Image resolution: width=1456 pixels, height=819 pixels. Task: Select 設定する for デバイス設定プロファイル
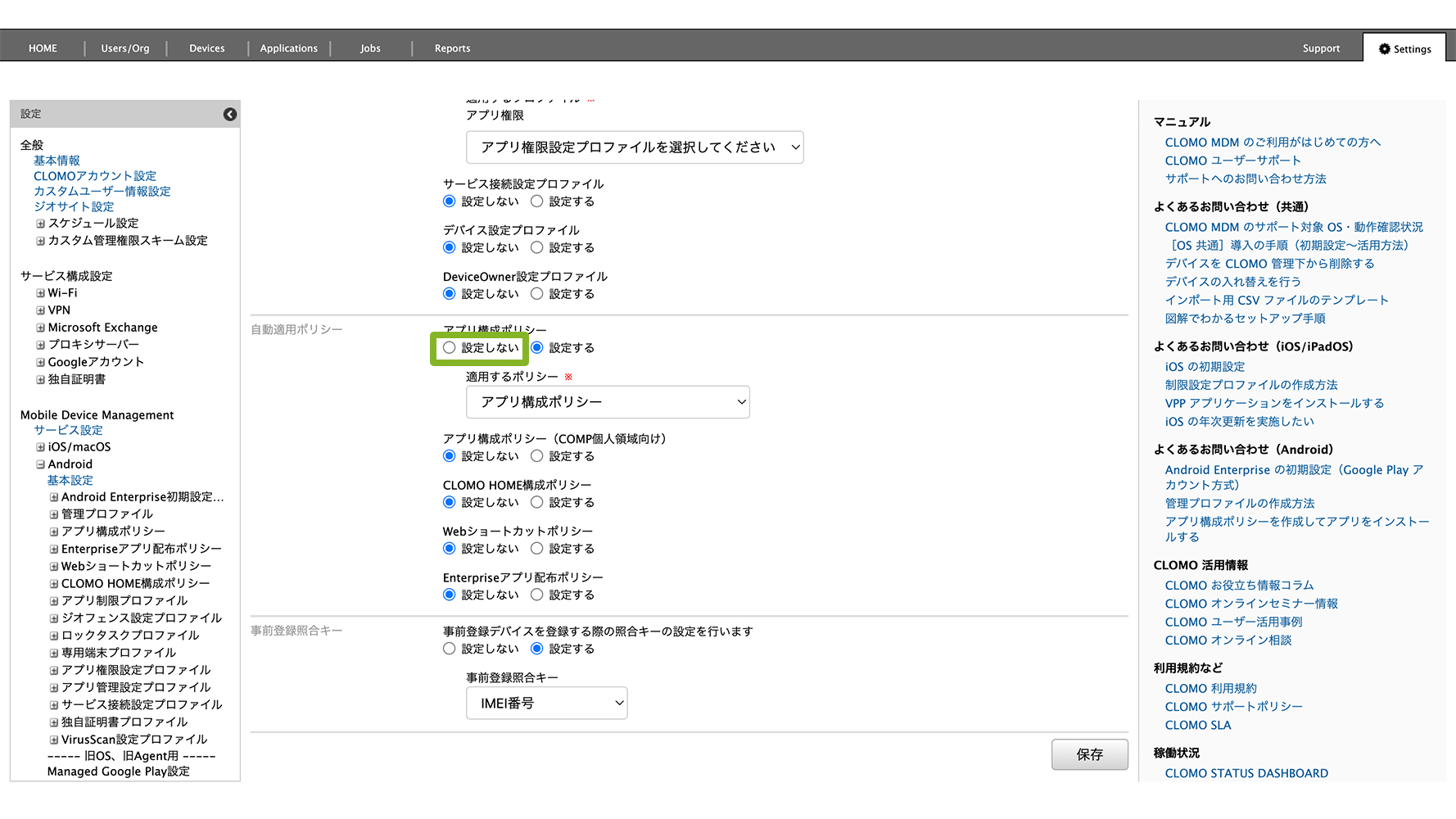pos(537,247)
